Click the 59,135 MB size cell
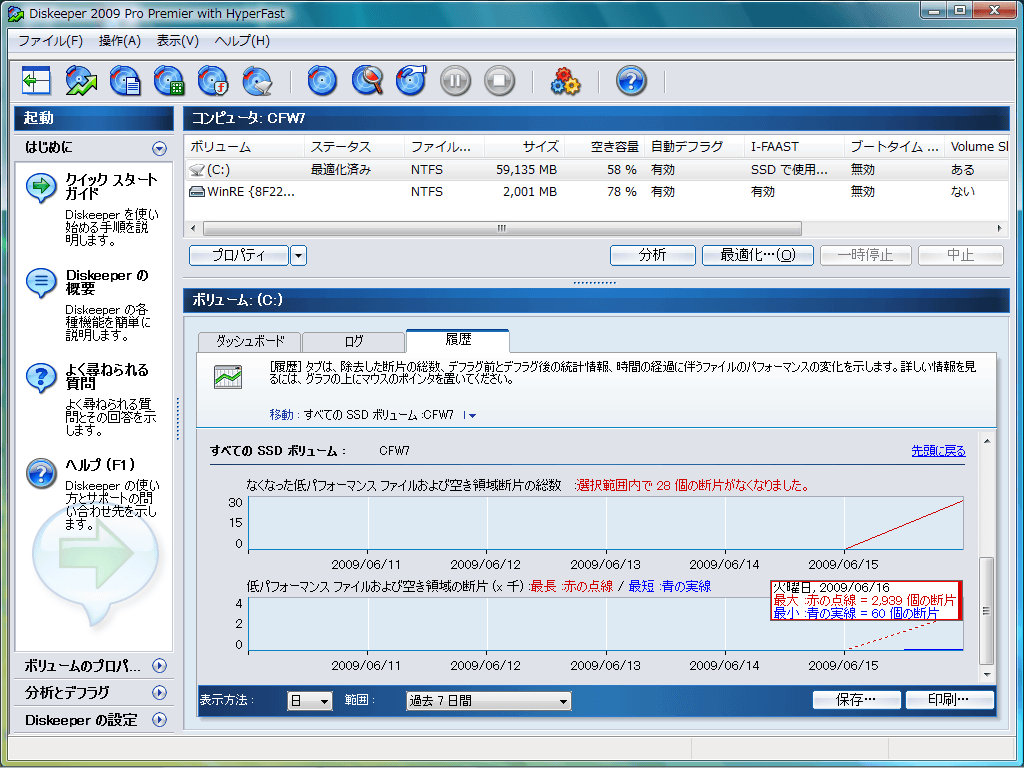 point(526,170)
